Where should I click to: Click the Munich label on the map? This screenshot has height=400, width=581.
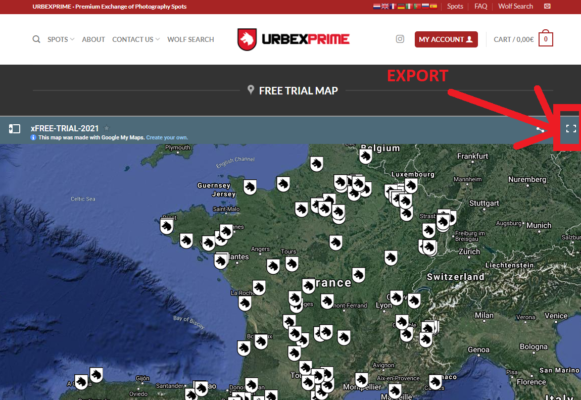point(539,226)
